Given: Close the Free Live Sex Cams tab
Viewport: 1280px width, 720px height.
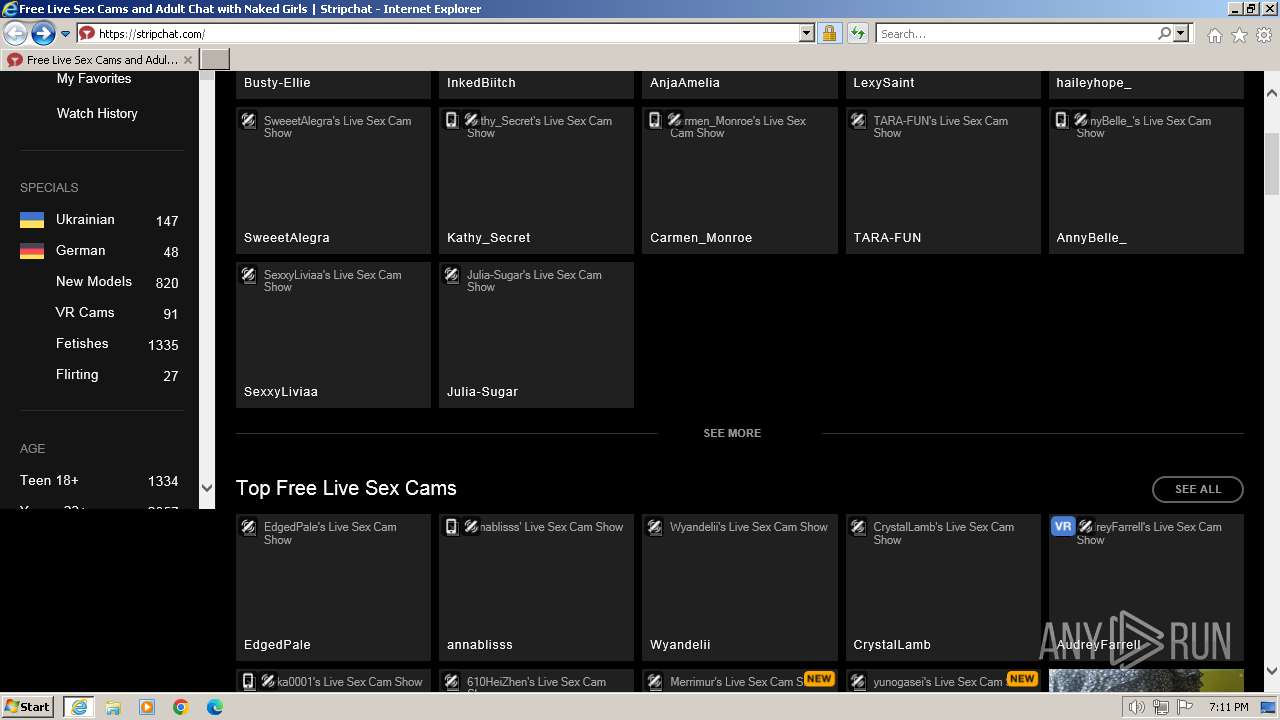Looking at the screenshot, I should pyautogui.click(x=188, y=60).
